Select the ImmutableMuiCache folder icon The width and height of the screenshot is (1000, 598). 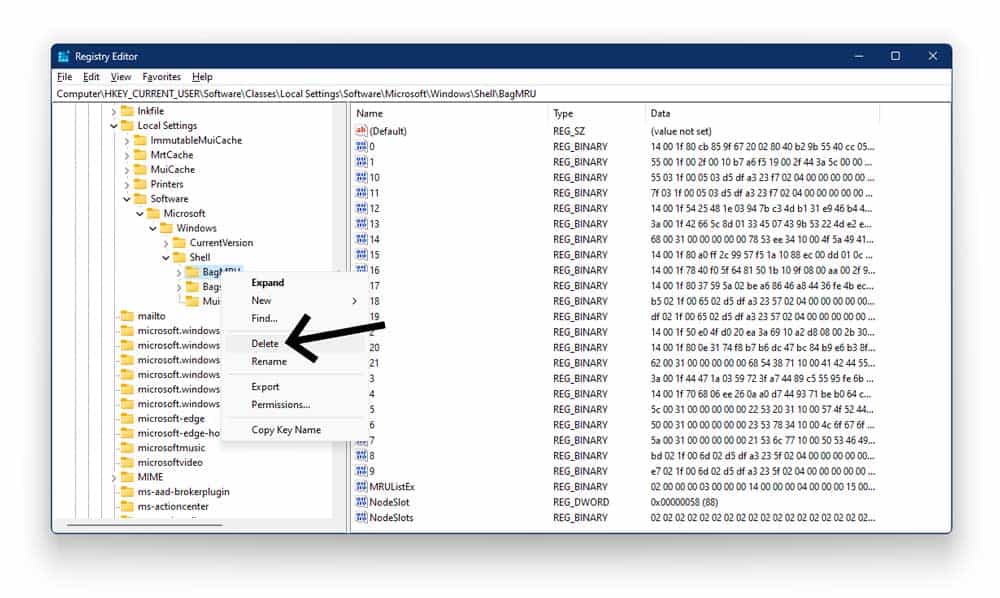click(140, 140)
